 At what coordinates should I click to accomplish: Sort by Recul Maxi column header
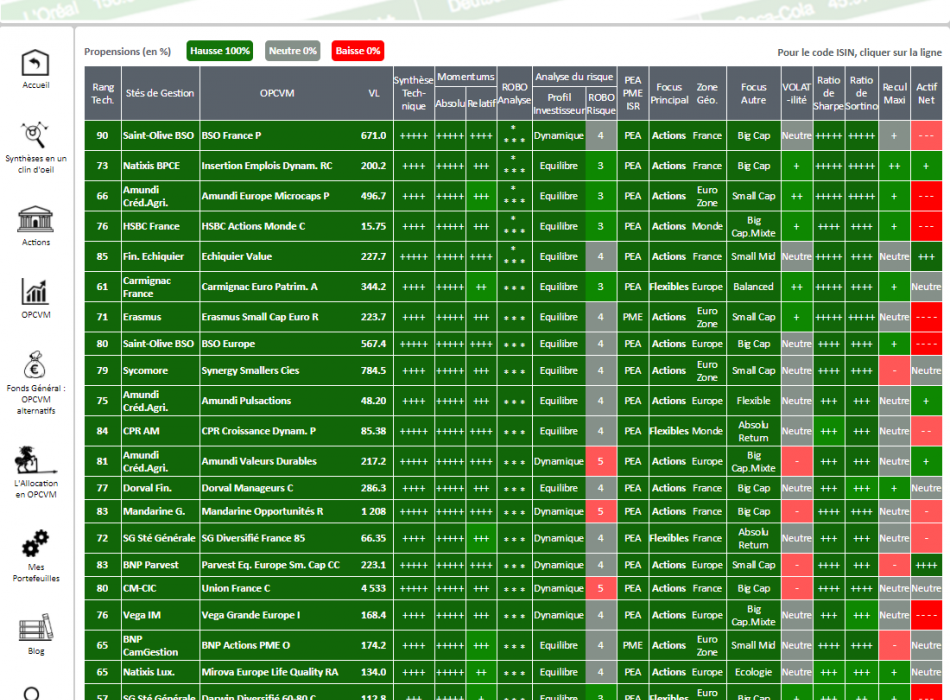[894, 93]
